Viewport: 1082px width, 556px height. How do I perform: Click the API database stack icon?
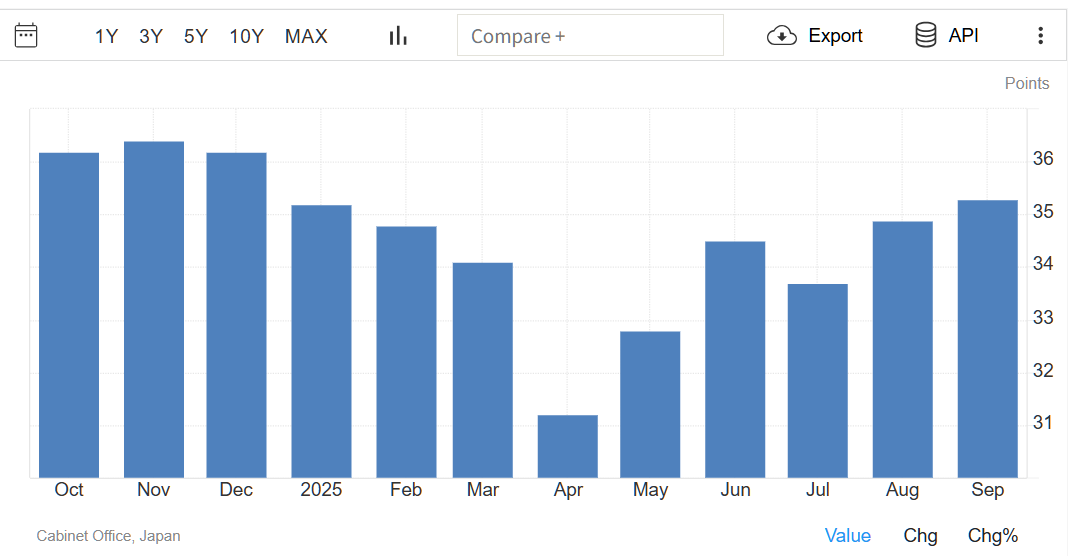click(x=926, y=35)
